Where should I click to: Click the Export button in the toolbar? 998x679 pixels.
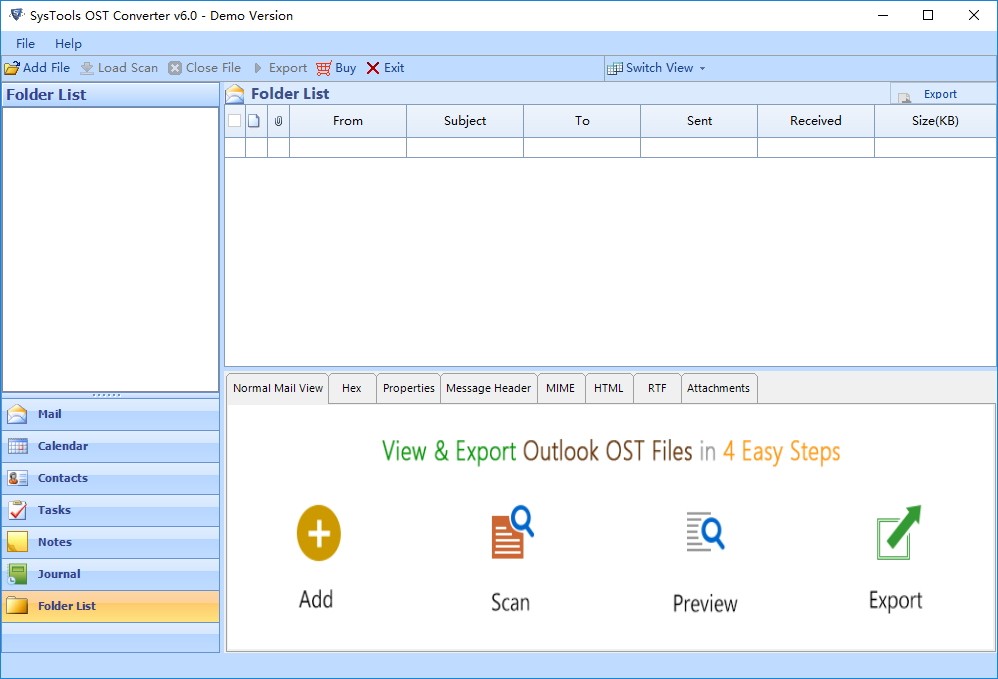(x=280, y=68)
